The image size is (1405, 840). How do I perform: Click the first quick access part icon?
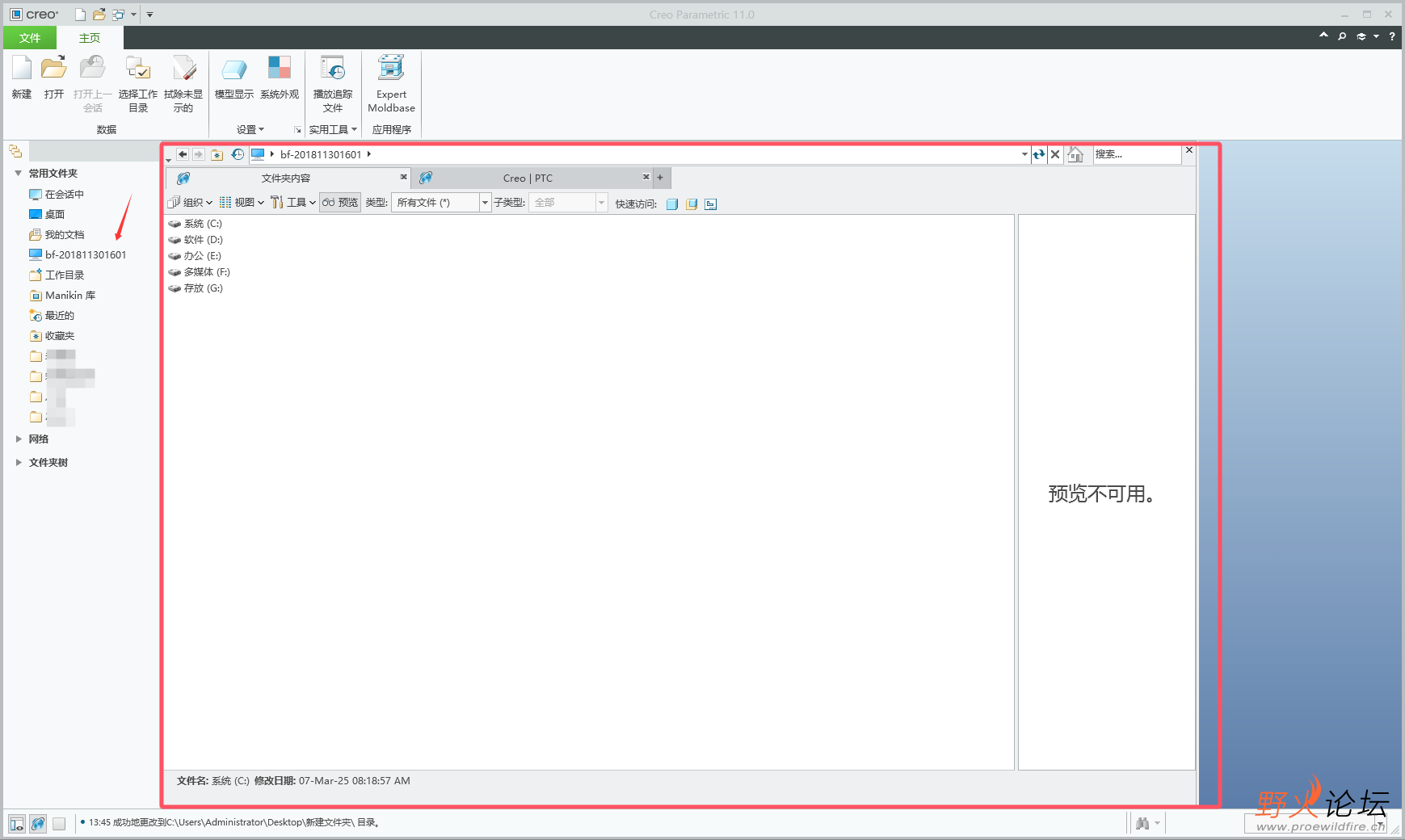672,204
